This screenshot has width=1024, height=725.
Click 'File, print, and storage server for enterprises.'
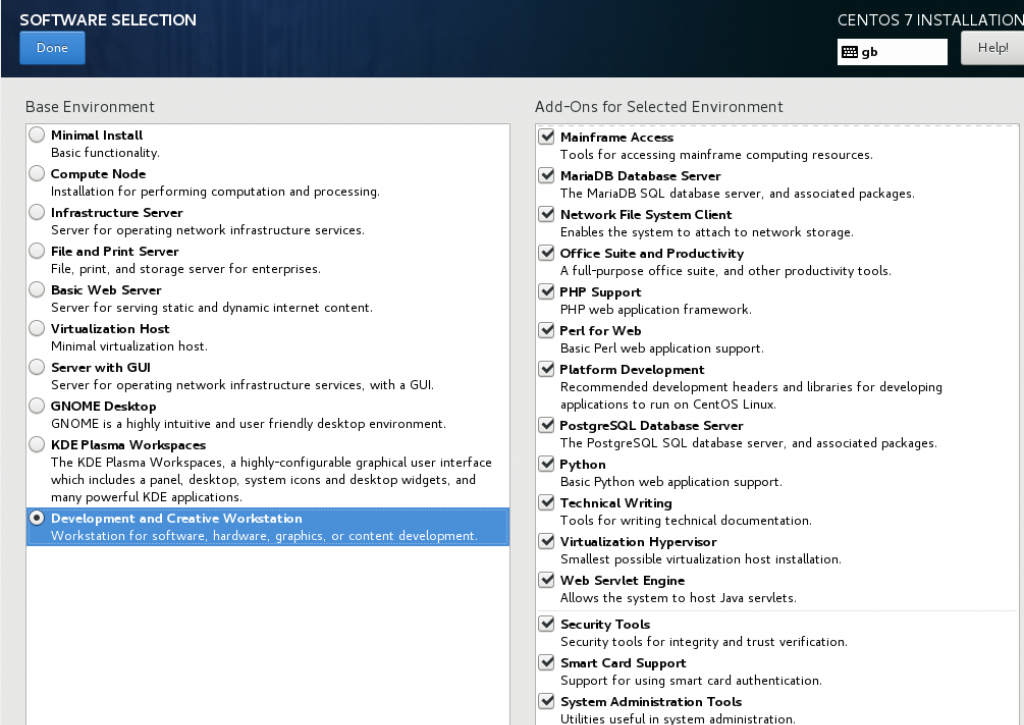coord(186,269)
